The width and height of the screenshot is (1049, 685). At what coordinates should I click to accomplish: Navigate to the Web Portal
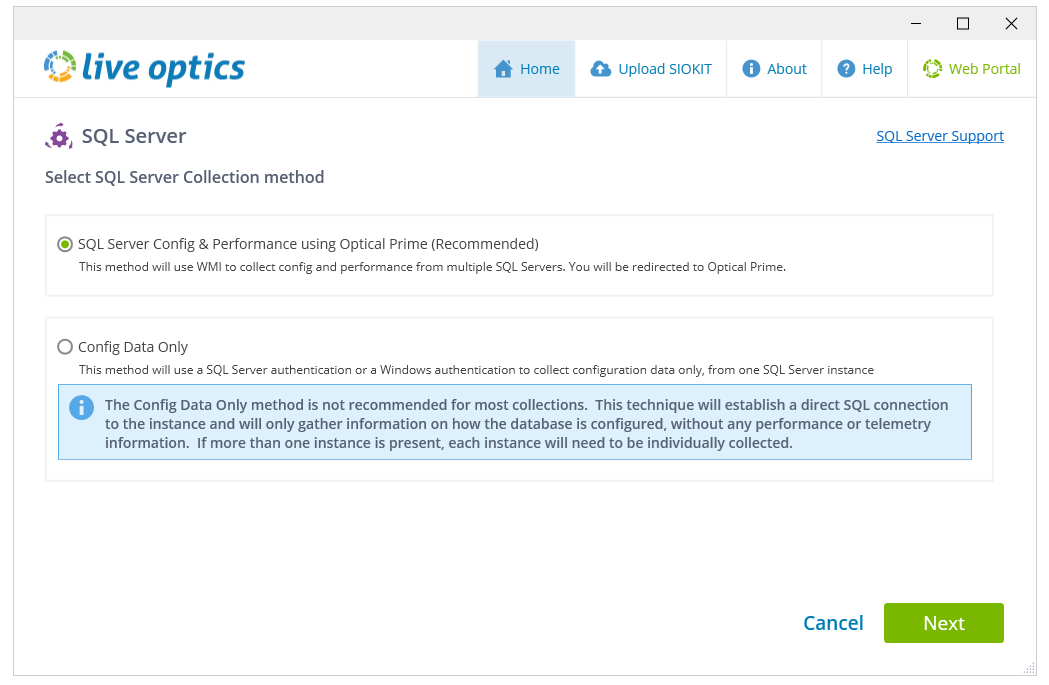(971, 68)
